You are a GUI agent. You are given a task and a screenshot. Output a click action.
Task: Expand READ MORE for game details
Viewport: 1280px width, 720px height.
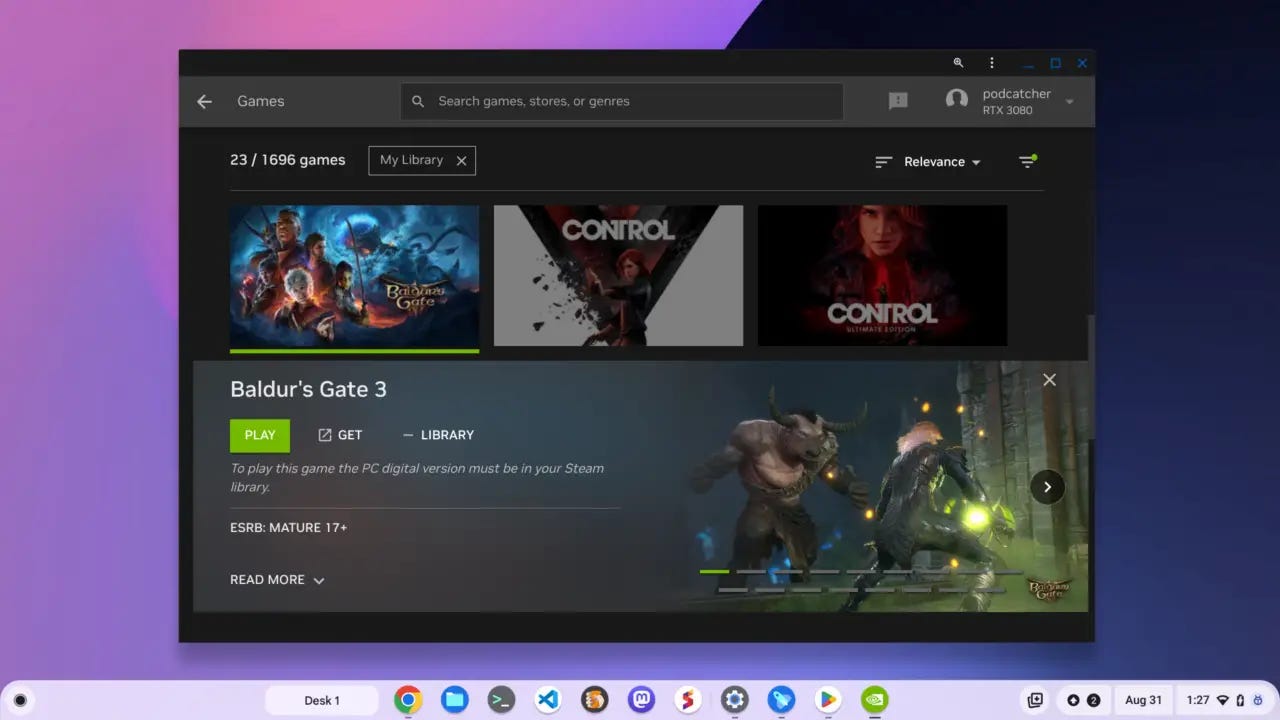tap(277, 580)
